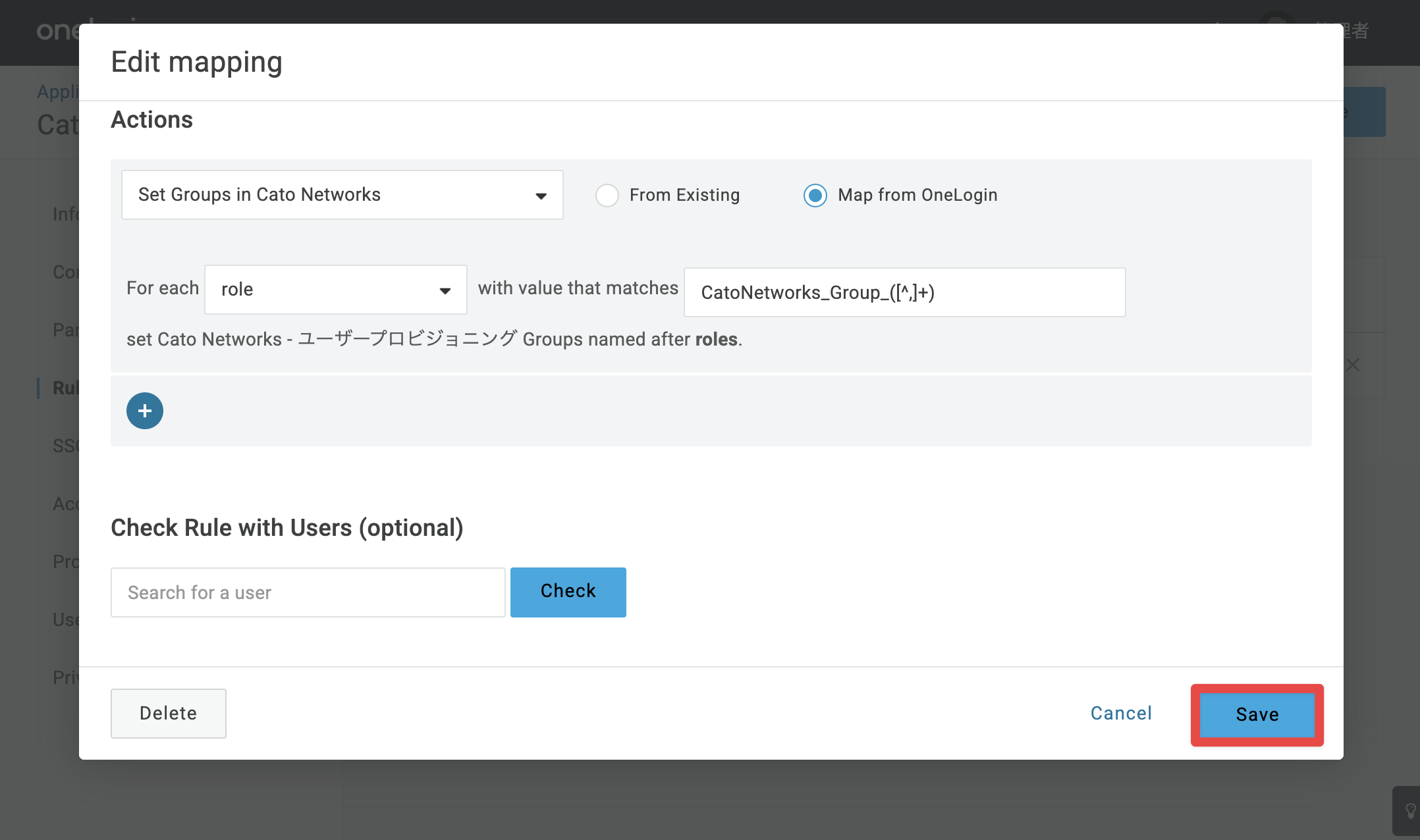Click the X icon behind the dialog
The width and height of the screenshot is (1420, 840).
[1352, 365]
